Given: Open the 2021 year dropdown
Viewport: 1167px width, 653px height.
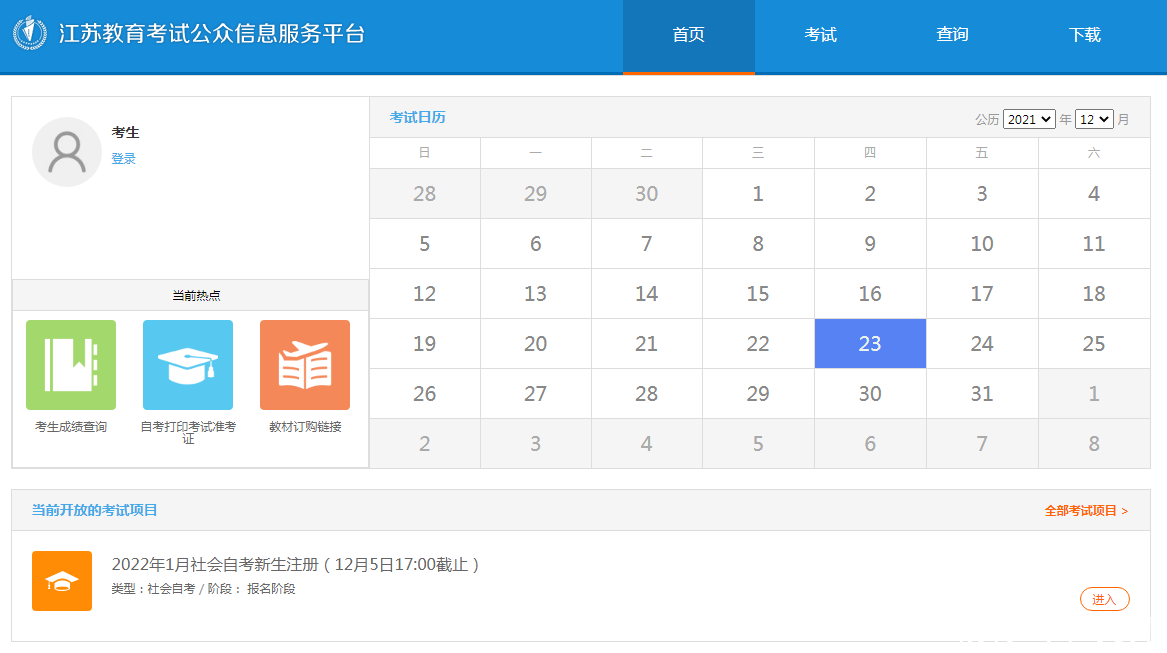Looking at the screenshot, I should click(x=1029, y=118).
